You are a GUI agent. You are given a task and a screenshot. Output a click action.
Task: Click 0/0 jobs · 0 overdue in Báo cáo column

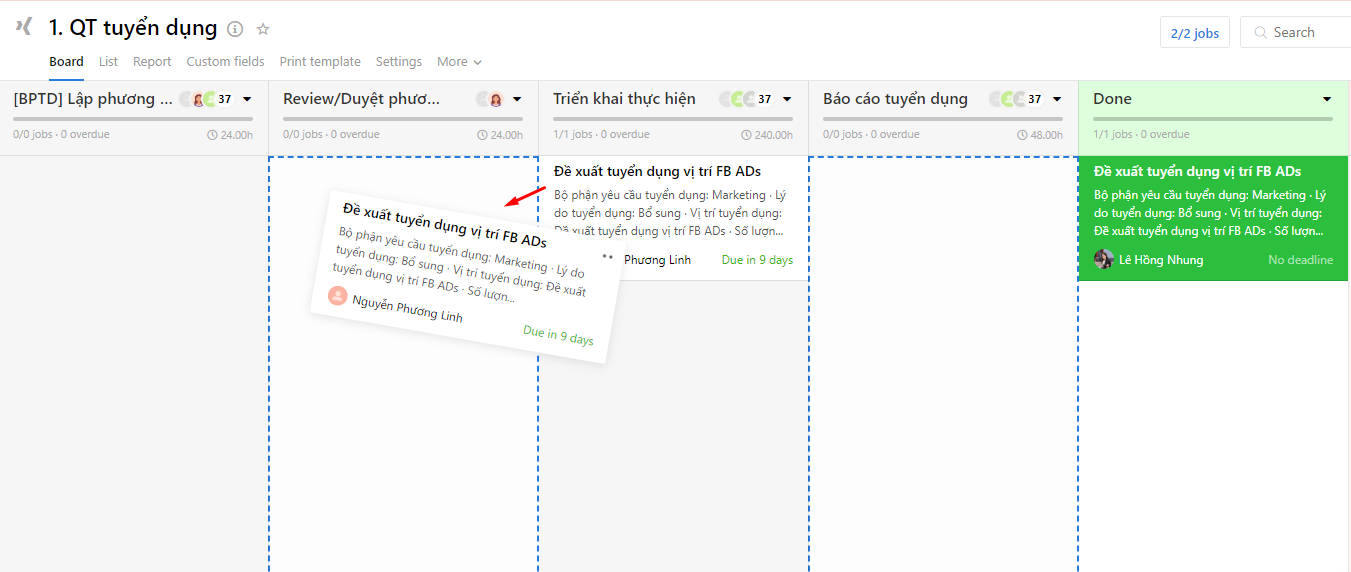[871, 135]
